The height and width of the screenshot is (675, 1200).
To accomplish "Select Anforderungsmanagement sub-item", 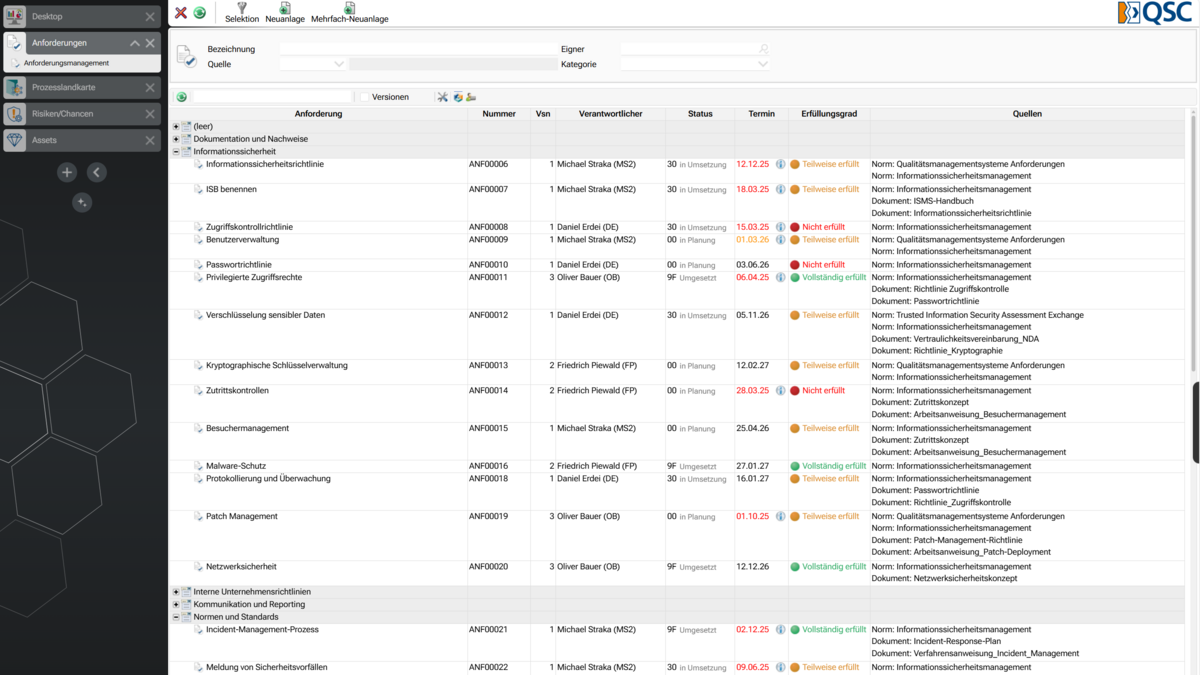I will click(x=66, y=63).
